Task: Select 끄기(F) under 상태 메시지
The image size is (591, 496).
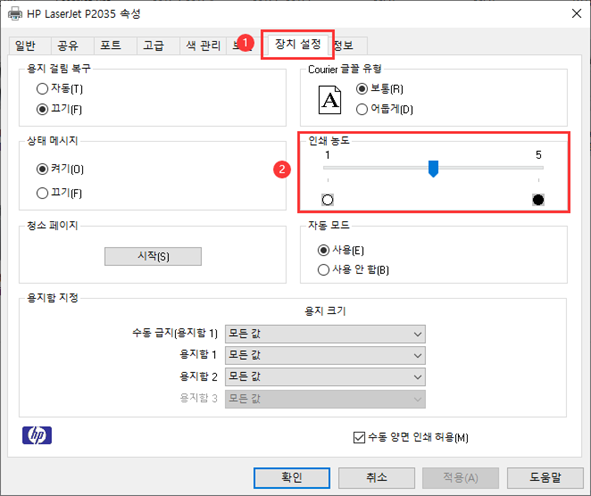Action: pyautogui.click(x=59, y=193)
